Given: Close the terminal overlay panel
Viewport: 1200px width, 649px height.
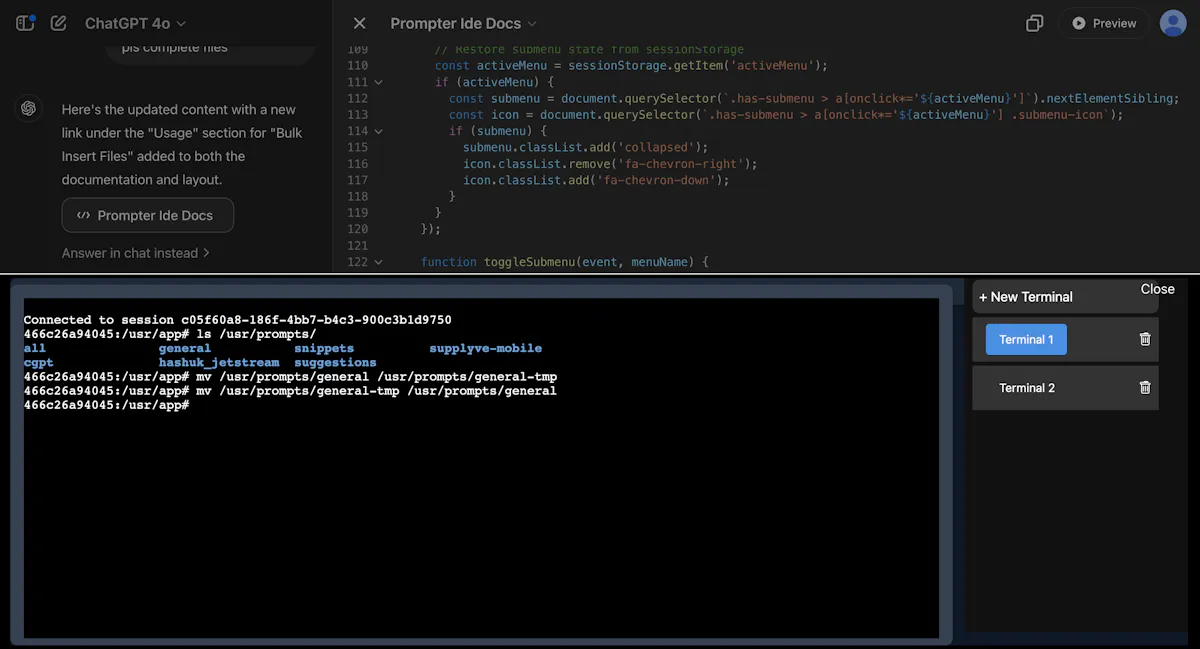Looking at the screenshot, I should pyautogui.click(x=1157, y=289).
